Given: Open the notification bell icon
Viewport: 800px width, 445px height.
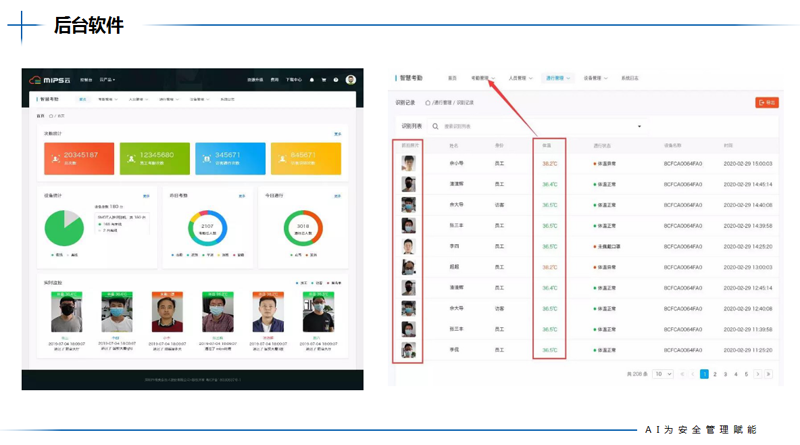Looking at the screenshot, I should click(x=312, y=80).
